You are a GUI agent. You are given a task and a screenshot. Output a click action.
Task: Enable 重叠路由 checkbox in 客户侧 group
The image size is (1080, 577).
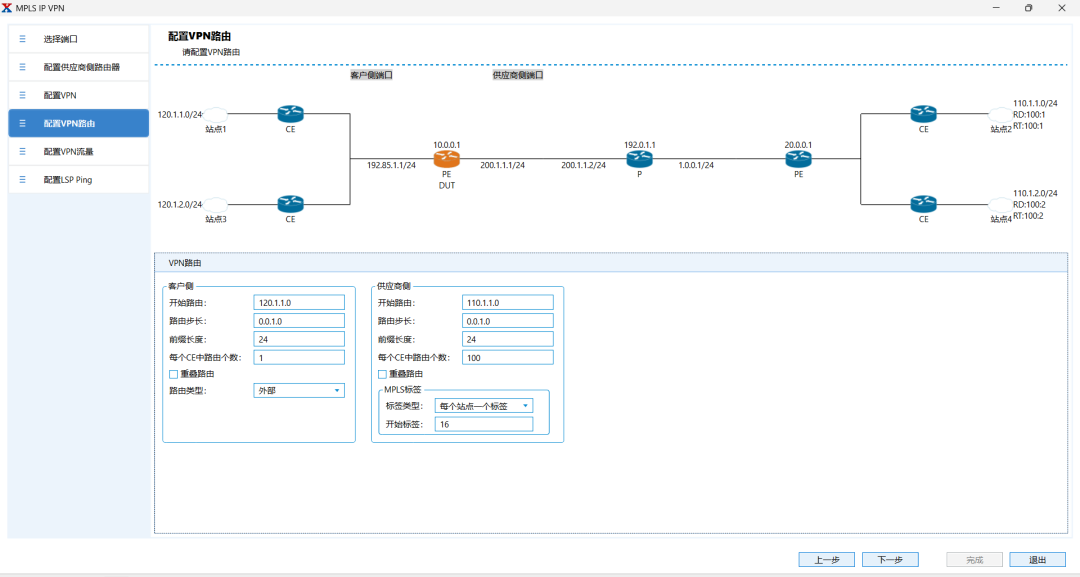pos(173,374)
